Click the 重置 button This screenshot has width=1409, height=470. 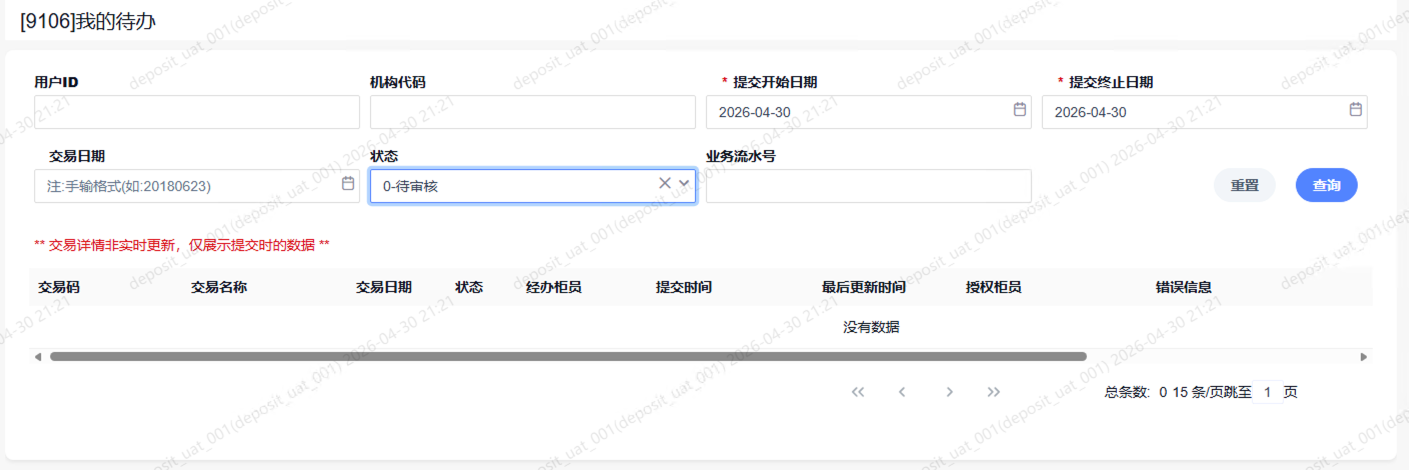pyautogui.click(x=1245, y=185)
